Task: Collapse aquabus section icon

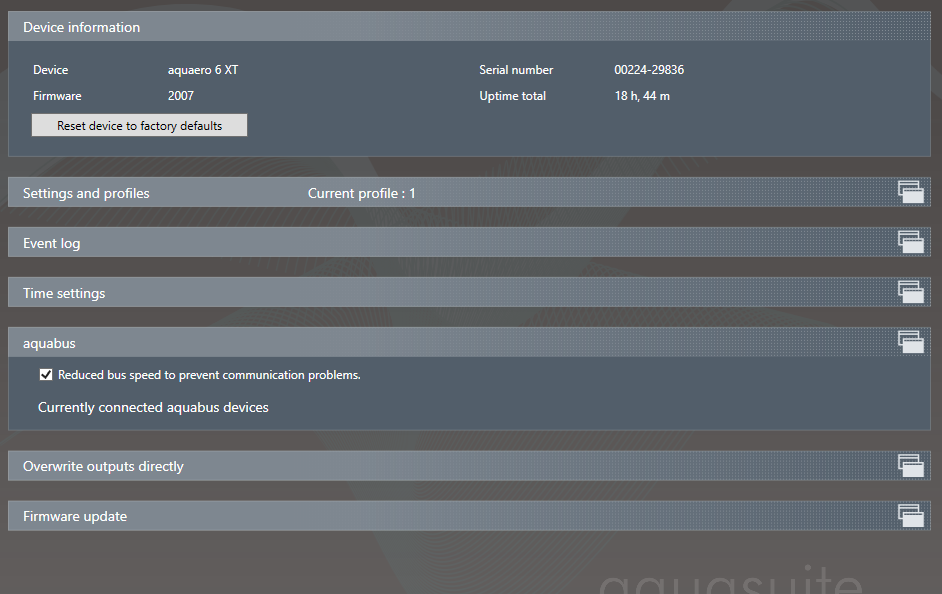Action: coord(911,342)
